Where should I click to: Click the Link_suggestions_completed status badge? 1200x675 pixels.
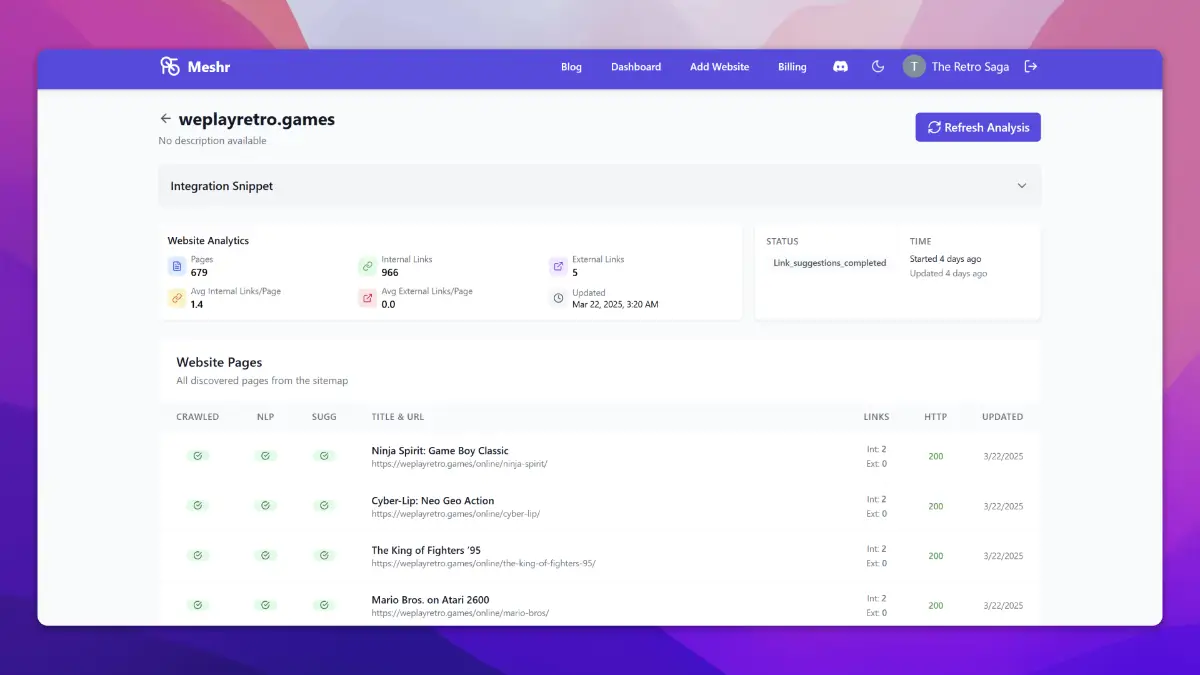[829, 263]
